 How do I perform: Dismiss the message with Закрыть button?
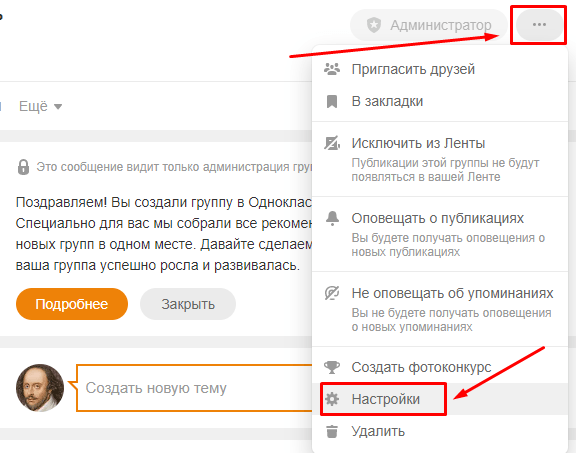tap(188, 304)
